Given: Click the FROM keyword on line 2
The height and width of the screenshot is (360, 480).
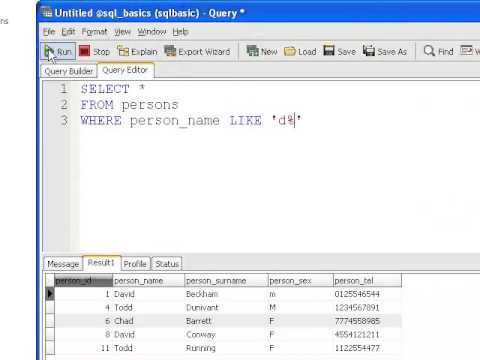Looking at the screenshot, I should click(x=97, y=105).
